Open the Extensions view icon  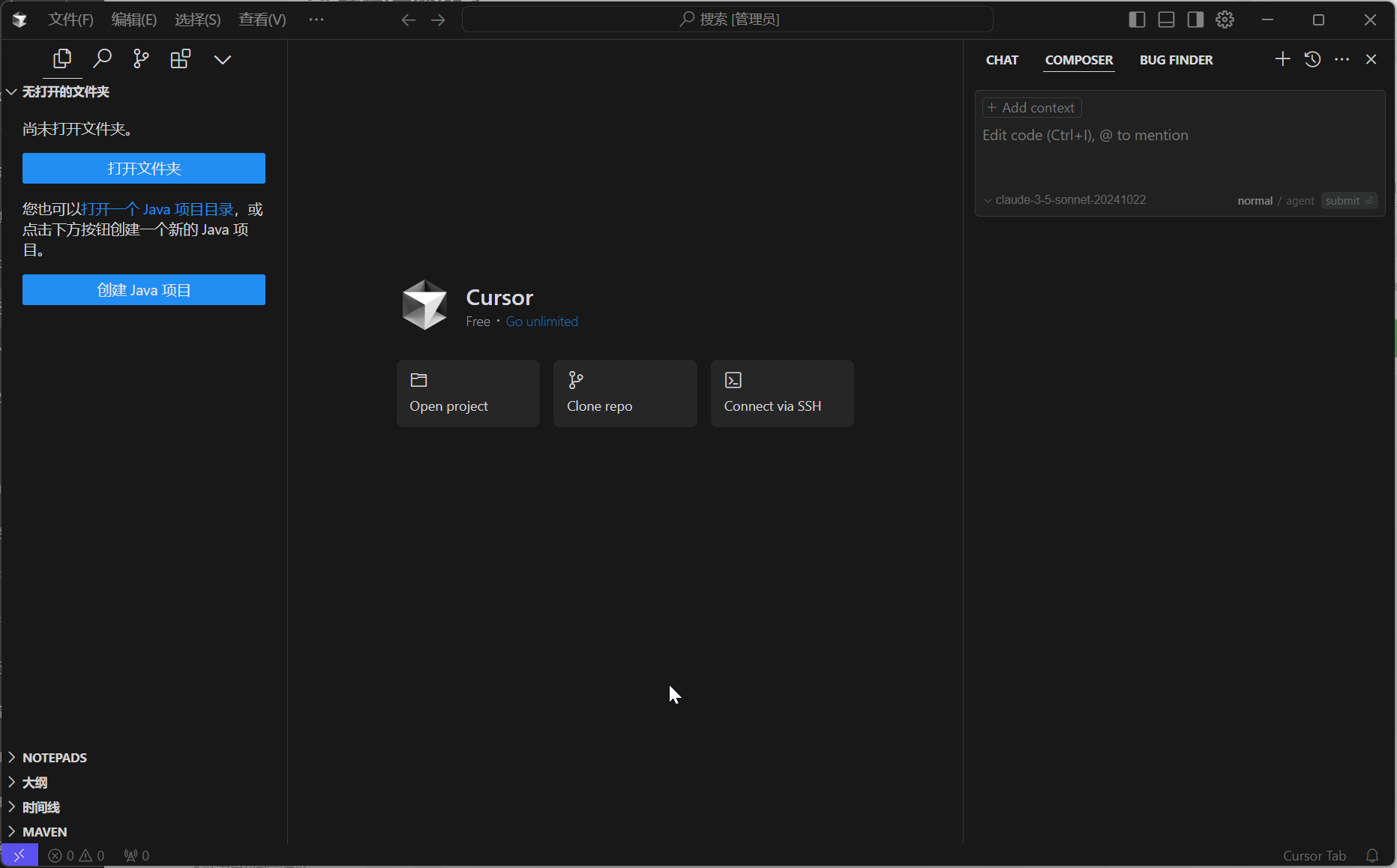click(x=180, y=58)
